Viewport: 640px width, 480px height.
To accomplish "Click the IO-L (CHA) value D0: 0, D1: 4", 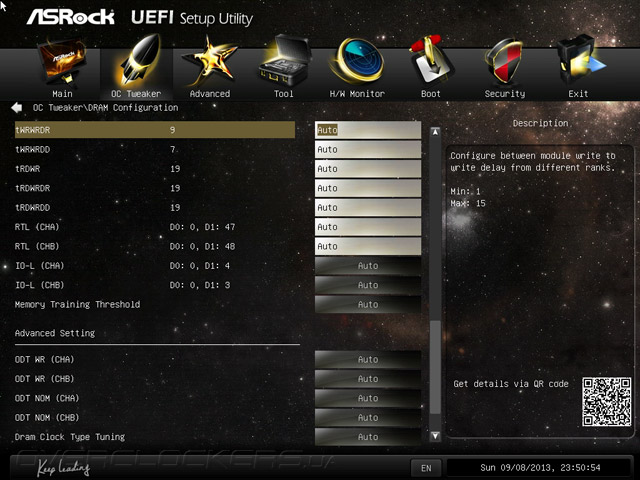I will (x=200, y=266).
